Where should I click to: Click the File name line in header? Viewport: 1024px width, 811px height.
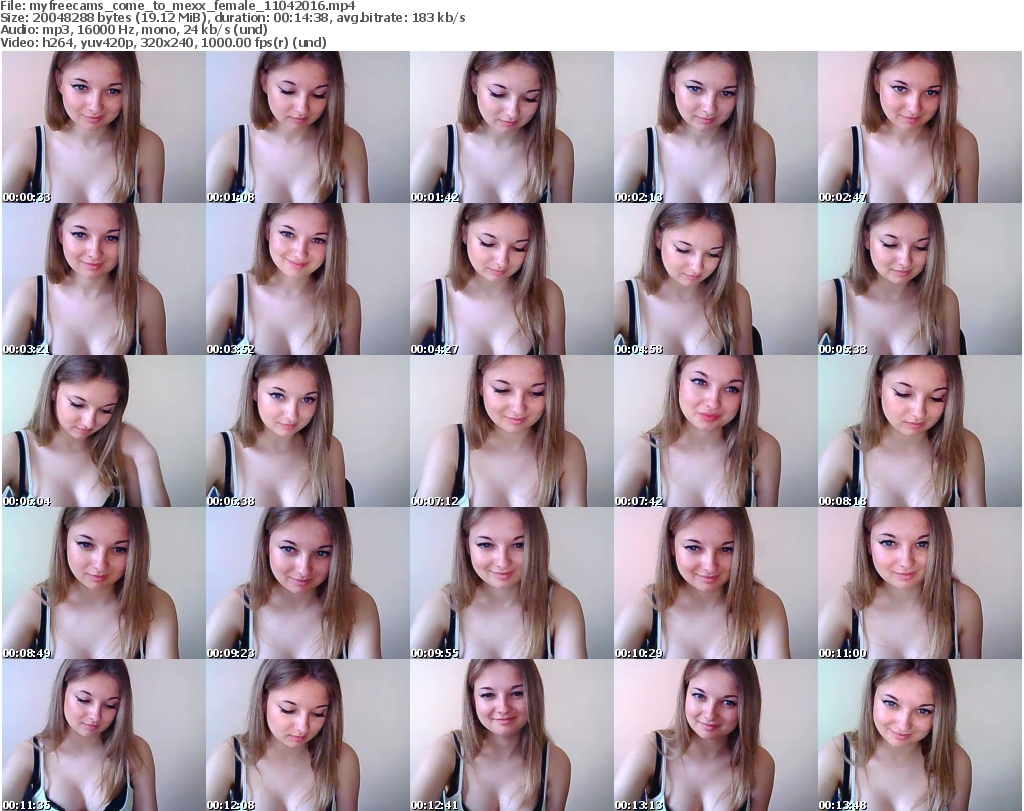[x=178, y=6]
